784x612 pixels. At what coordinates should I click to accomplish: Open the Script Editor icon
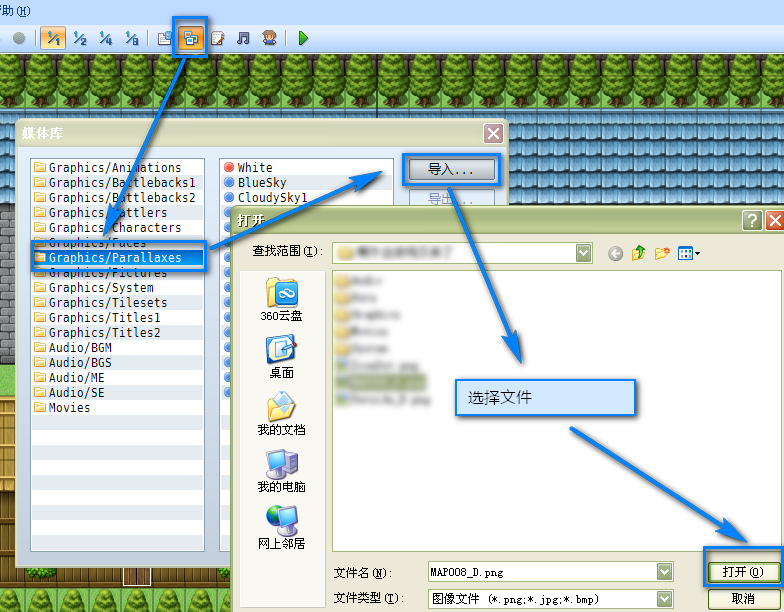(x=218, y=38)
